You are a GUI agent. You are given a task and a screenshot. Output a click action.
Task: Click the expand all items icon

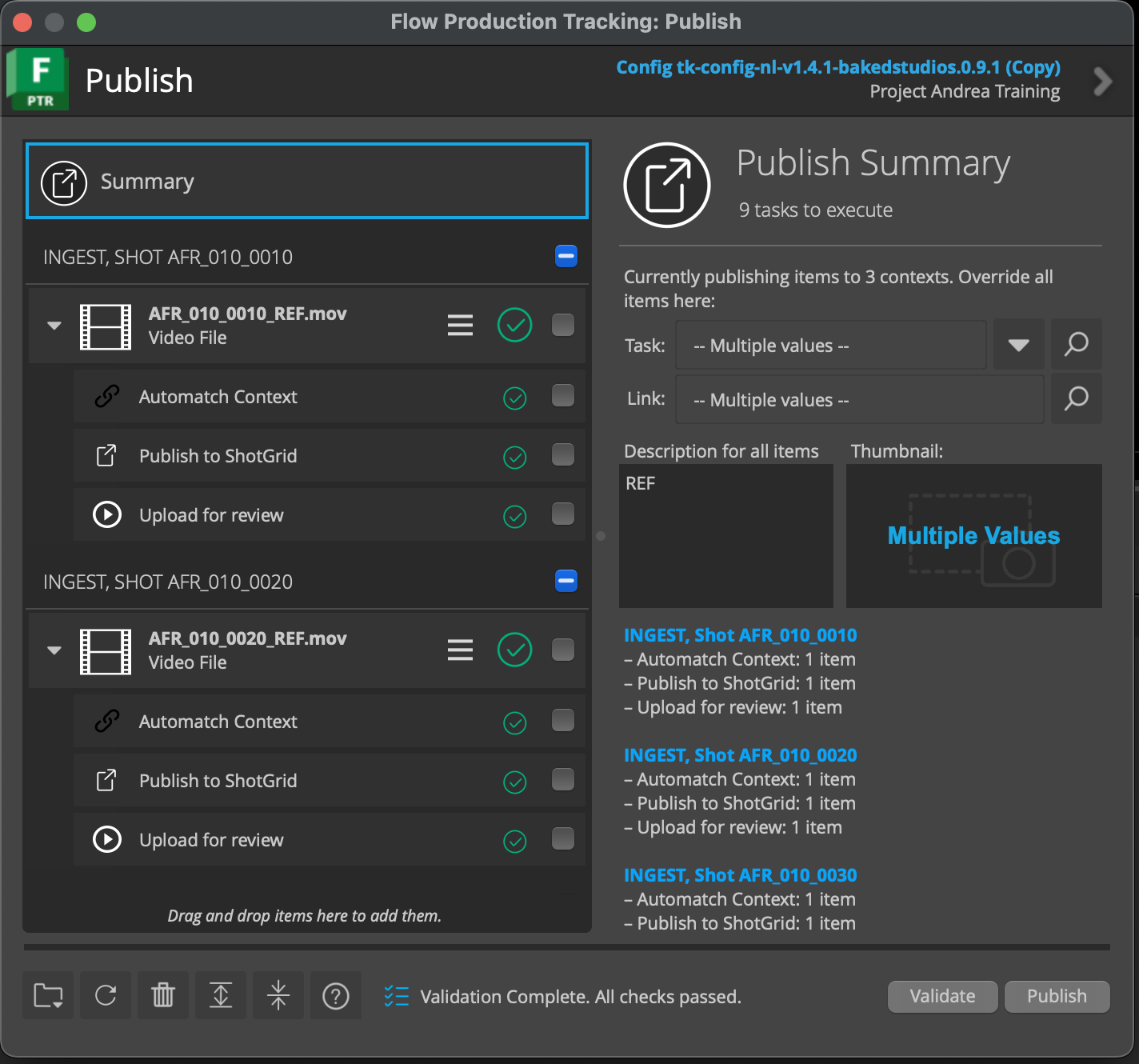(221, 996)
